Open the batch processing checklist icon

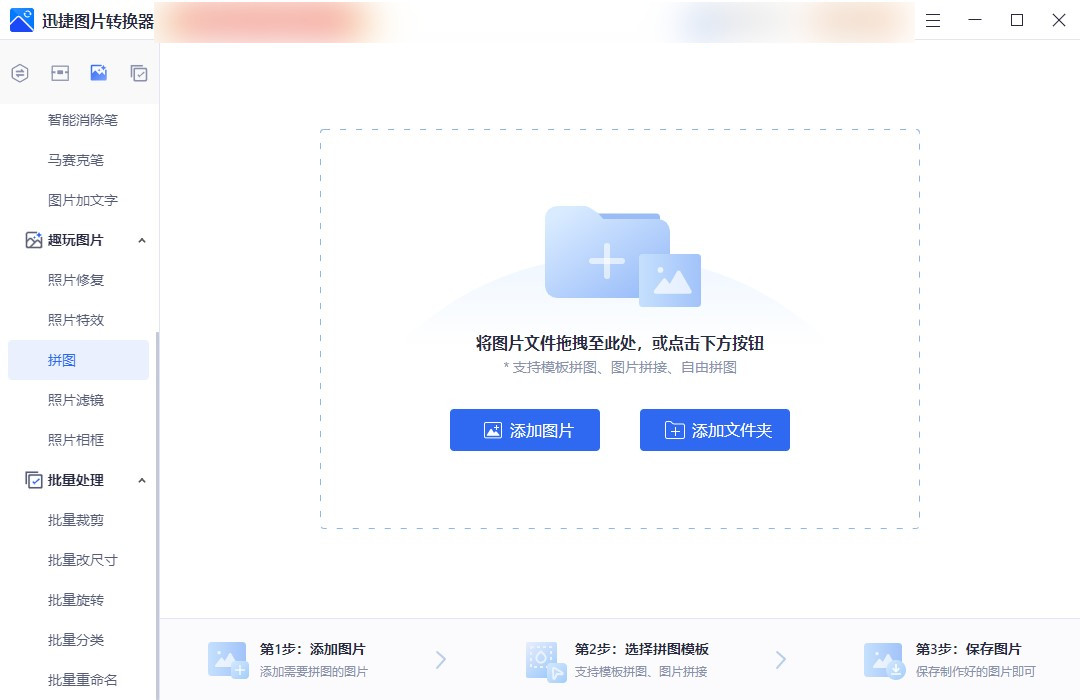[138, 72]
